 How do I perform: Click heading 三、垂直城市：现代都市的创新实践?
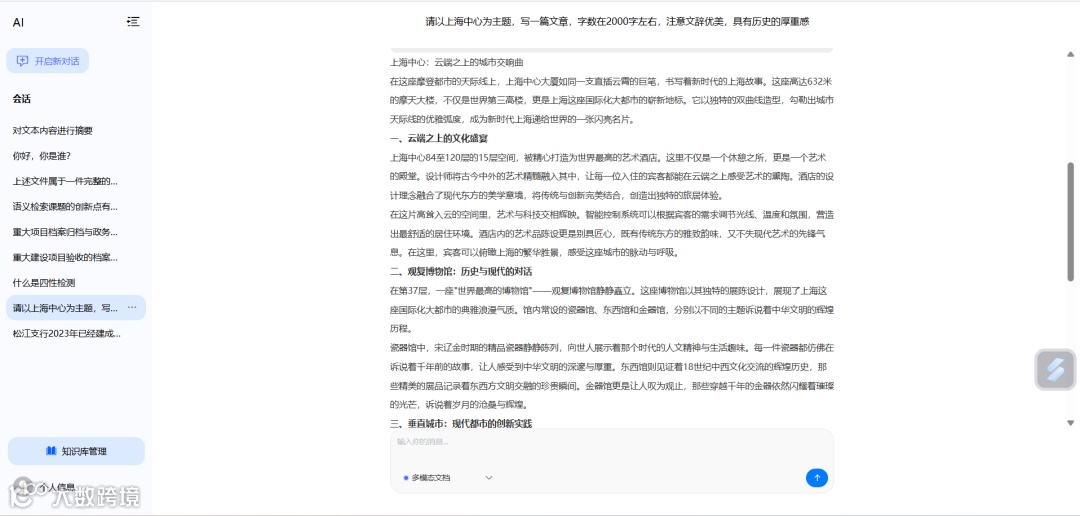[461, 424]
